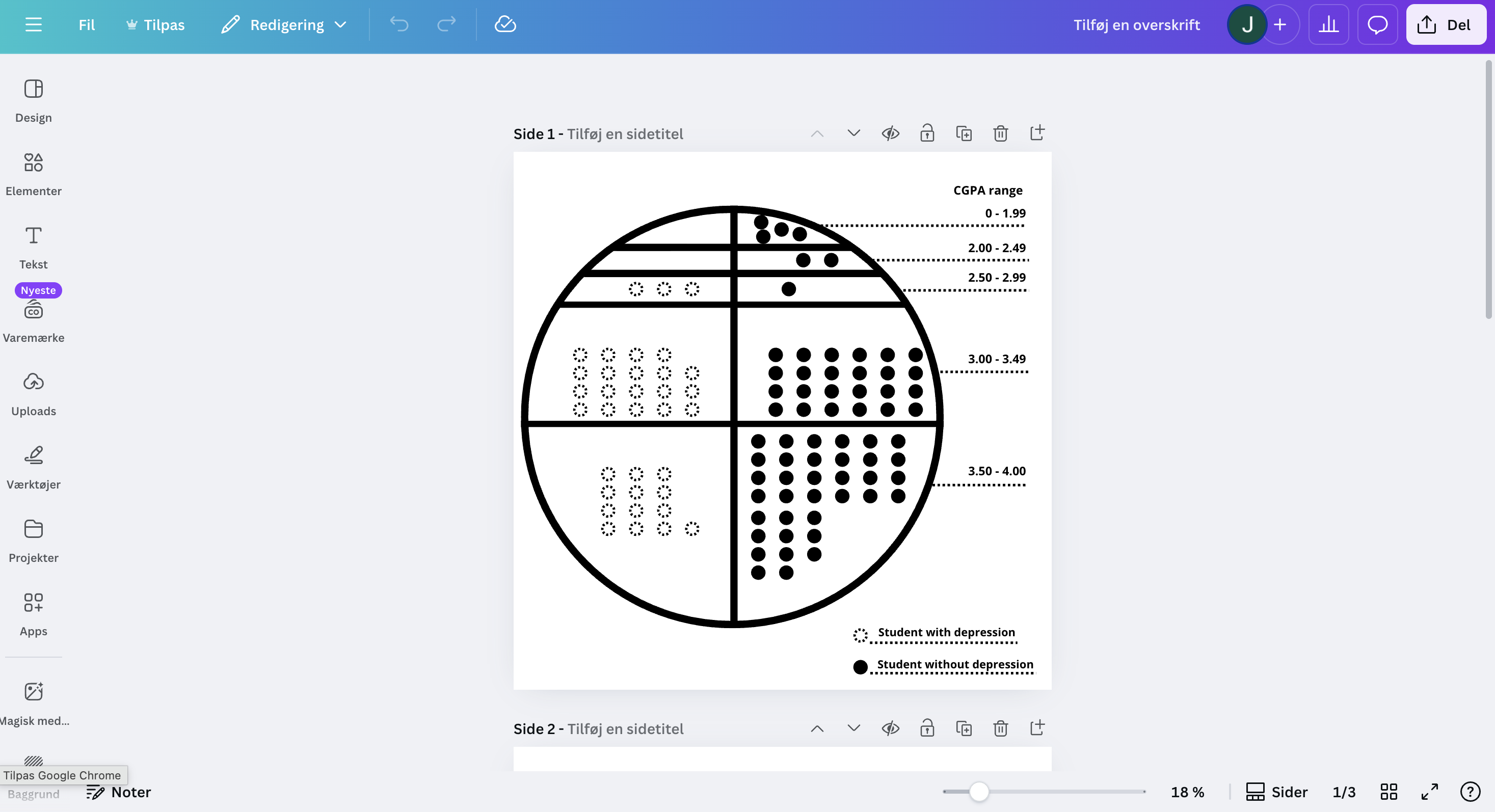This screenshot has width=1495, height=812.
Task: Adjust the zoom slider
Action: click(979, 791)
